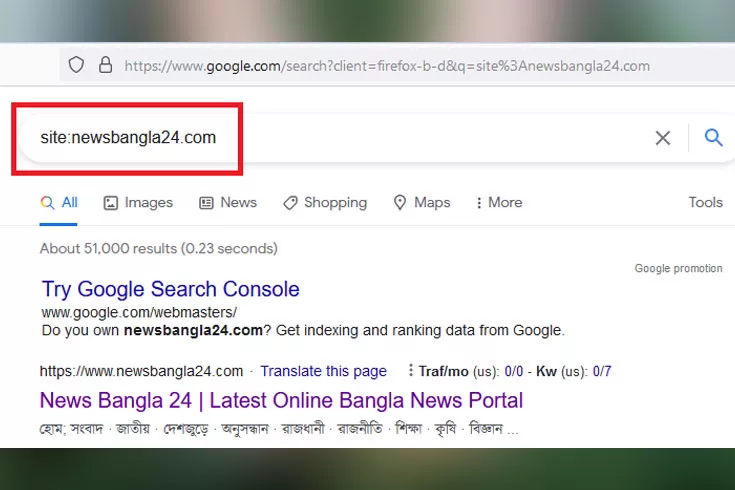Open the Try Google Search Console link
Viewport: 735px width, 490px height.
coord(171,289)
